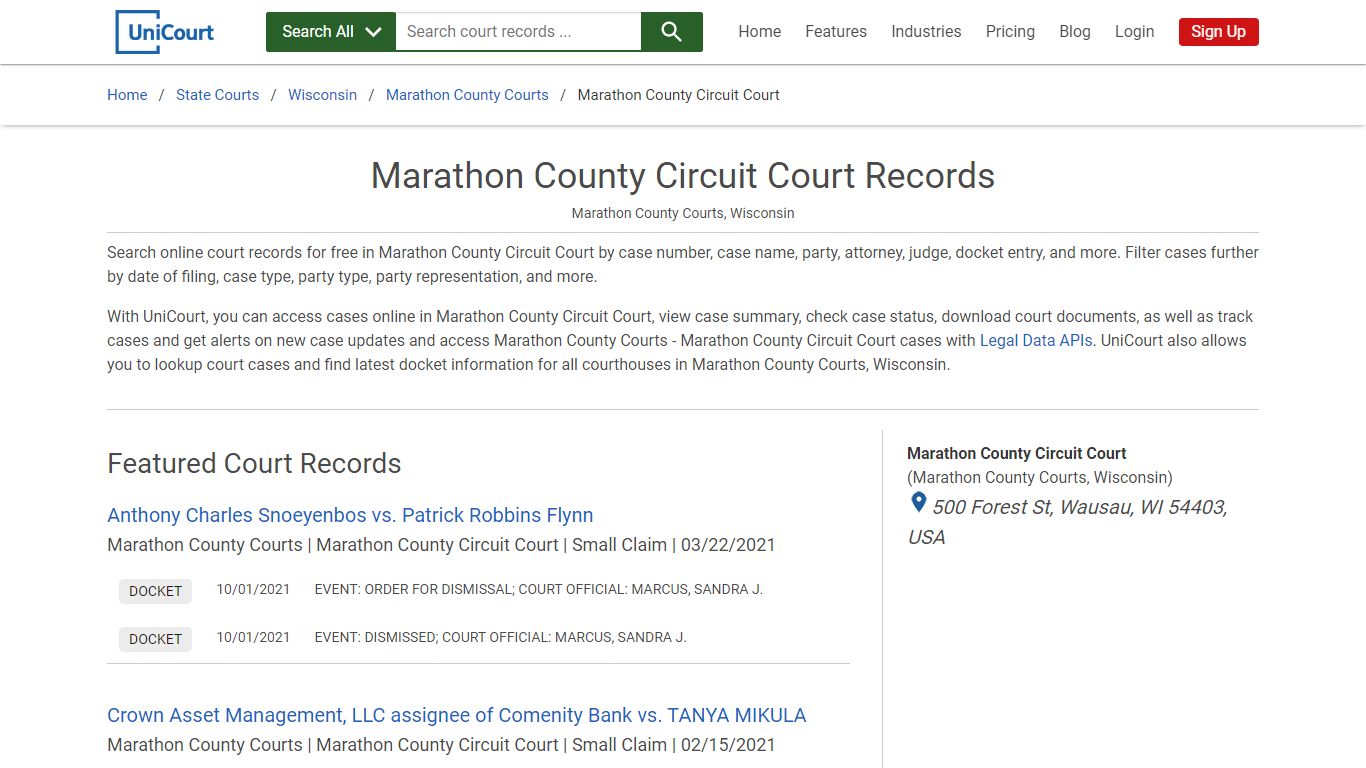Open the Blog menu item
This screenshot has height=768, width=1366.
[x=1075, y=32]
